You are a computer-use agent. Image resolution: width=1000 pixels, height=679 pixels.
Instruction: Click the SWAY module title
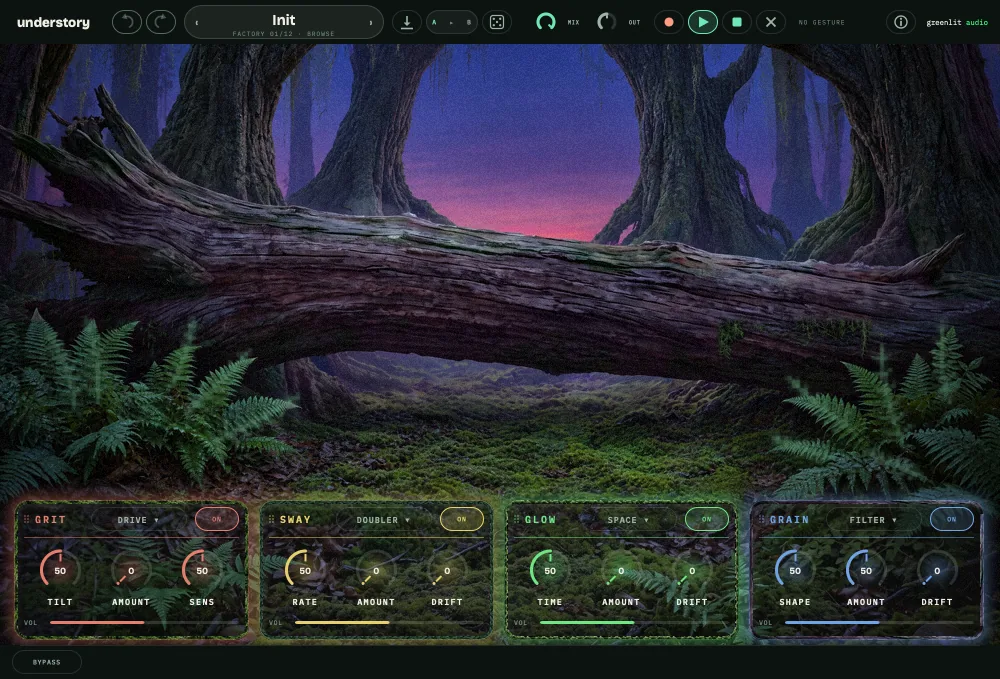(295, 520)
